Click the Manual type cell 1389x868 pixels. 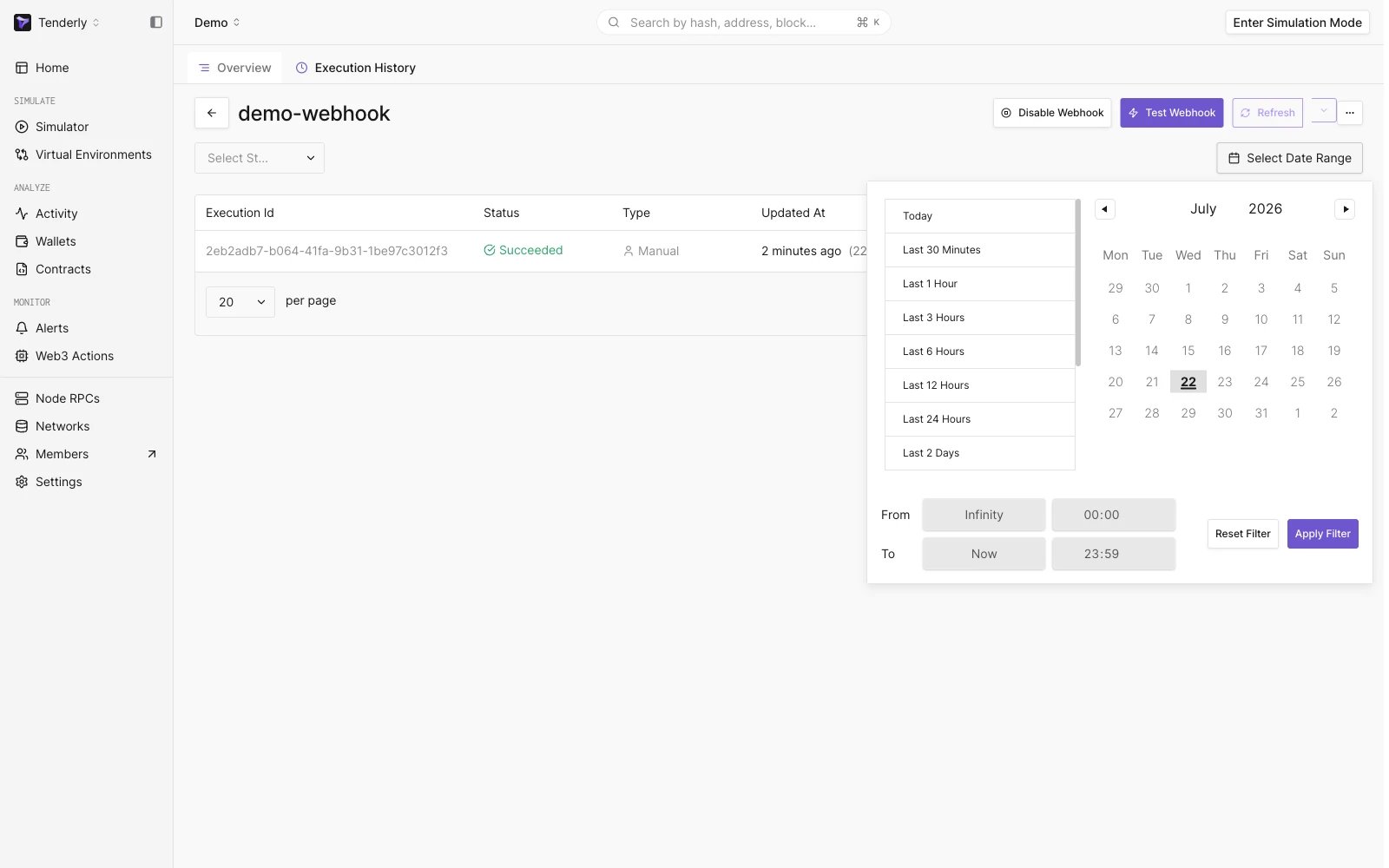651,251
